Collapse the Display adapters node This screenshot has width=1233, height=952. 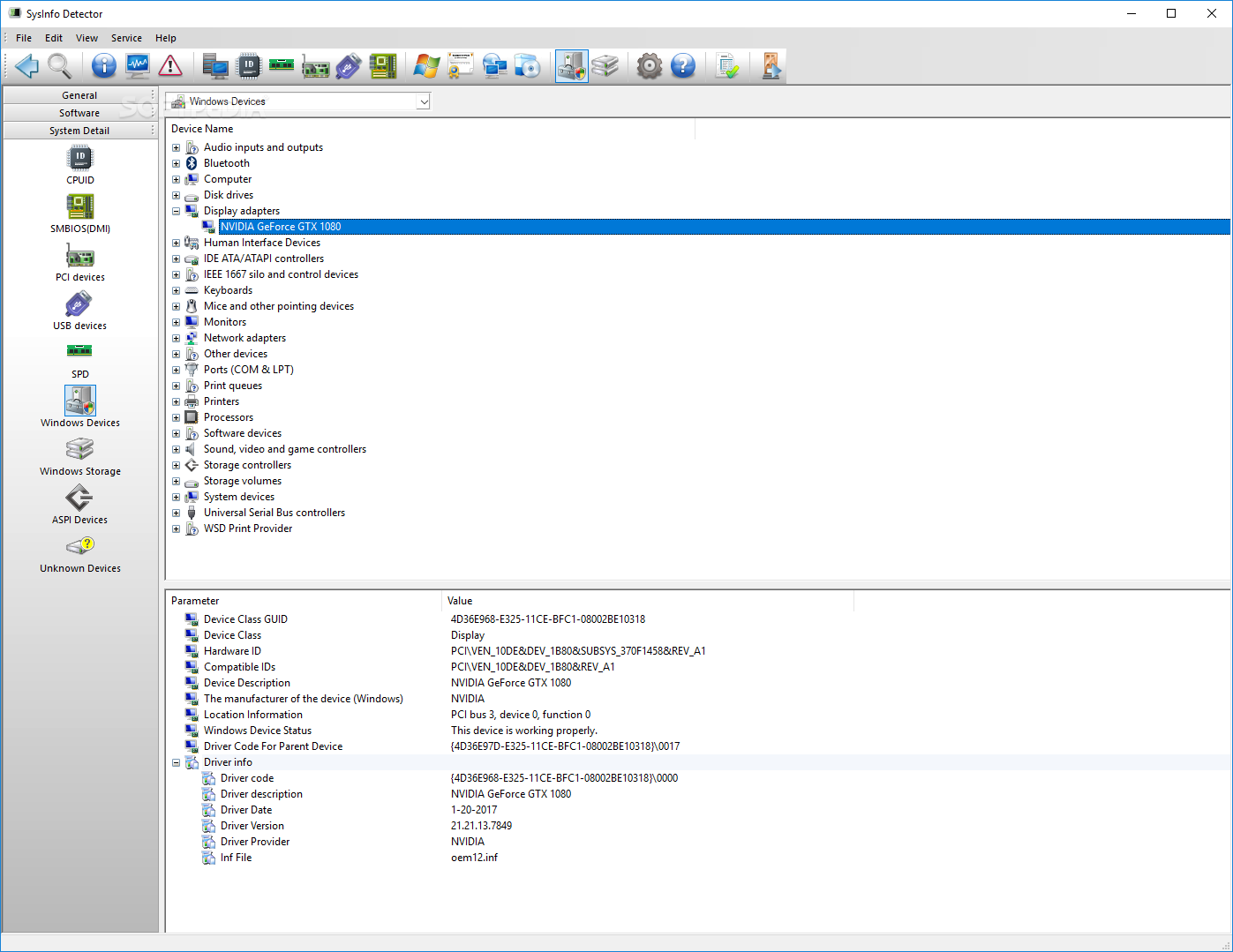[x=176, y=211]
